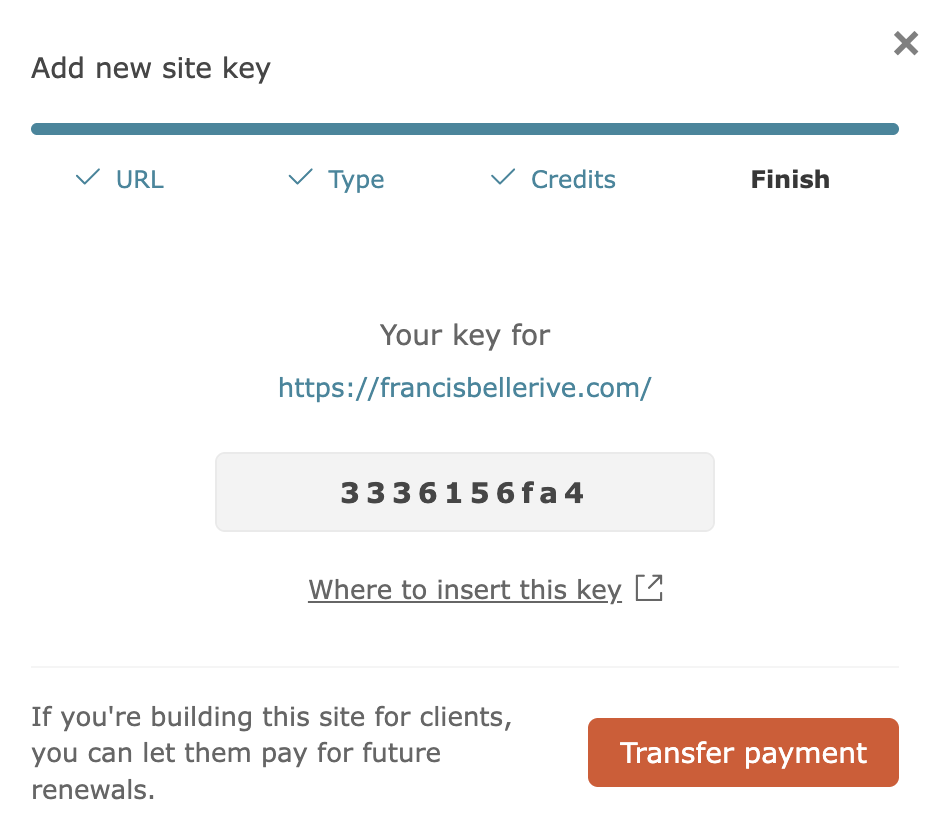Click the checkmark icon beside URL
Image resolution: width=934 pixels, height=830 pixels.
click(x=88, y=178)
